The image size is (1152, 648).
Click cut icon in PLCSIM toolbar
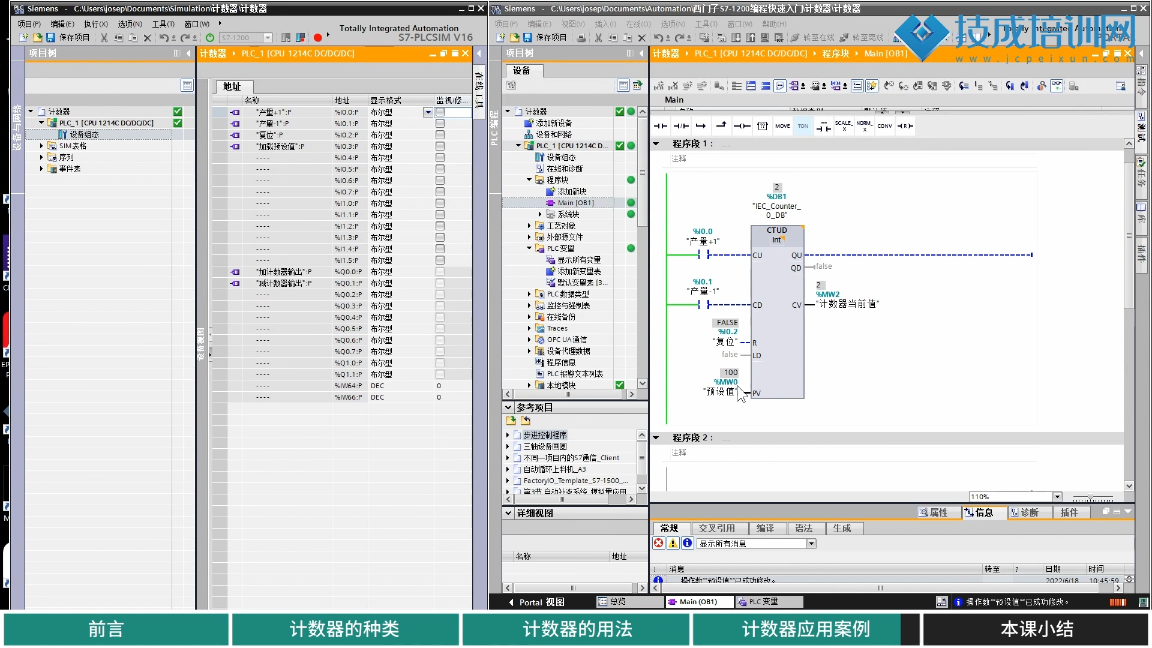tap(104, 37)
